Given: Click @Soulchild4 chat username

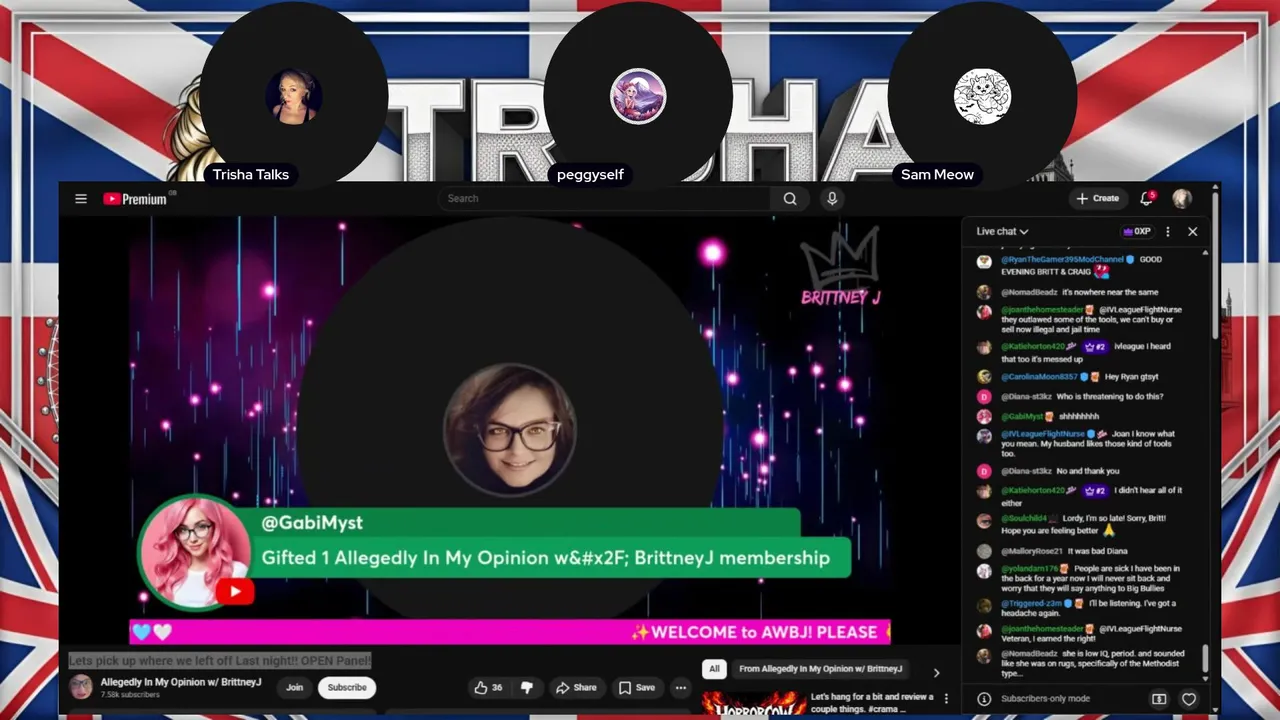Looking at the screenshot, I should coord(1024,518).
